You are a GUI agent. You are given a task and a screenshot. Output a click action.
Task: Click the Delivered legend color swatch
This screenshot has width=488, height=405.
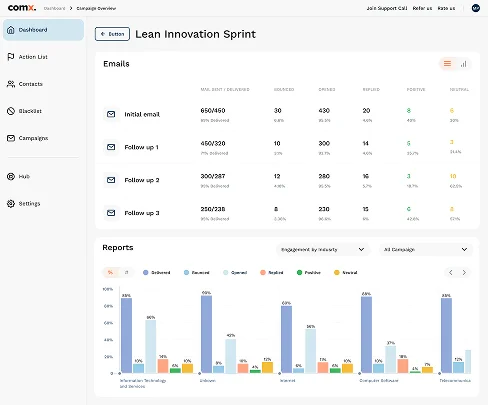click(x=145, y=272)
